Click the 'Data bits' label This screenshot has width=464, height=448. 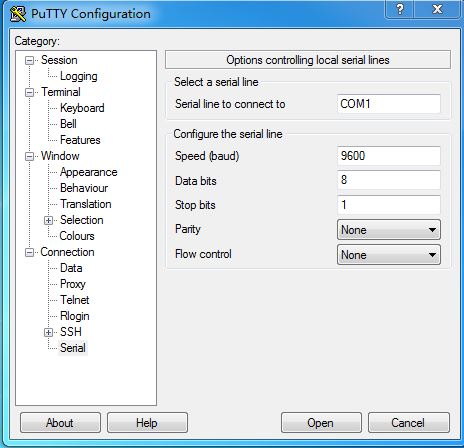tap(196, 181)
